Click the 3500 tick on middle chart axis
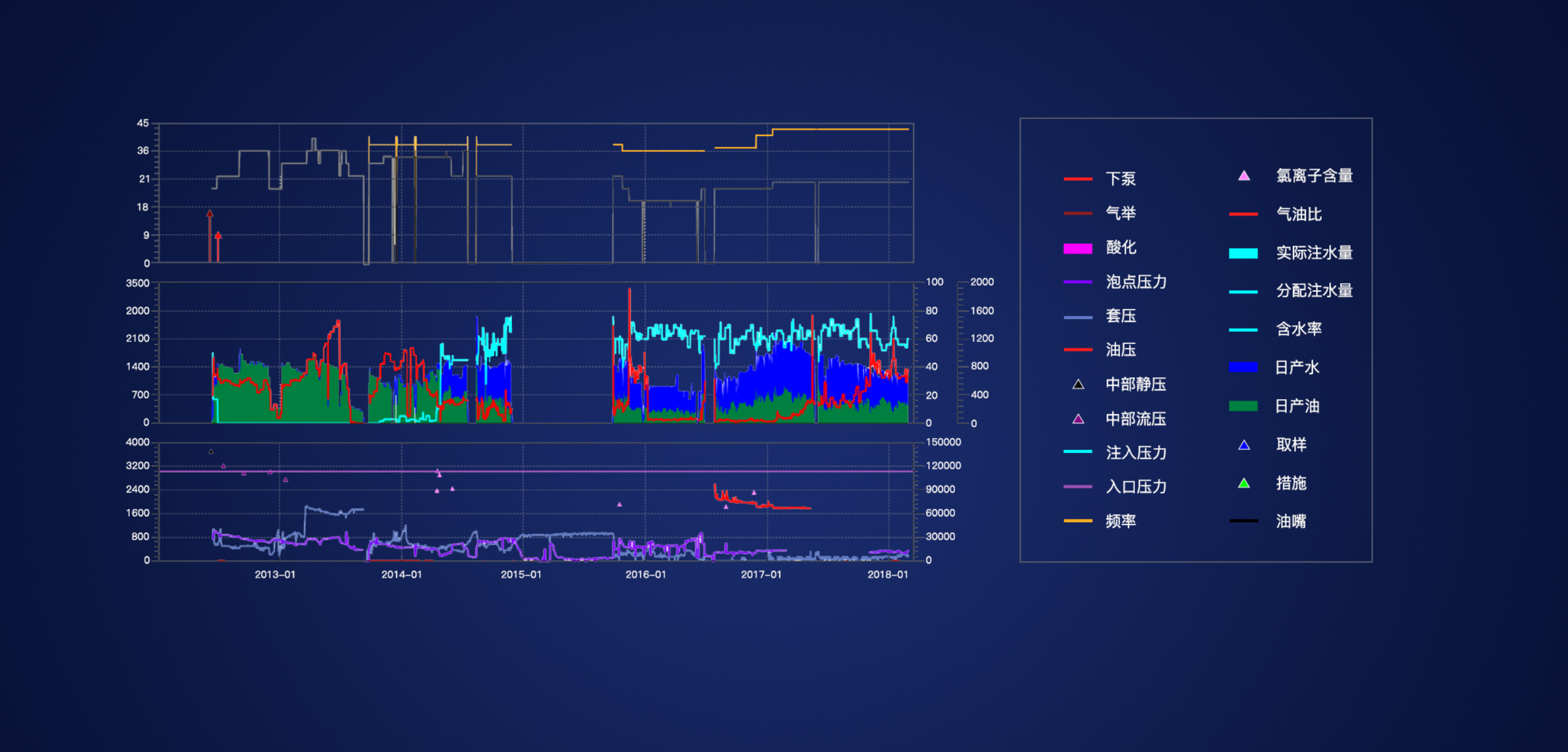The height and width of the screenshot is (752, 1568). tap(138, 283)
